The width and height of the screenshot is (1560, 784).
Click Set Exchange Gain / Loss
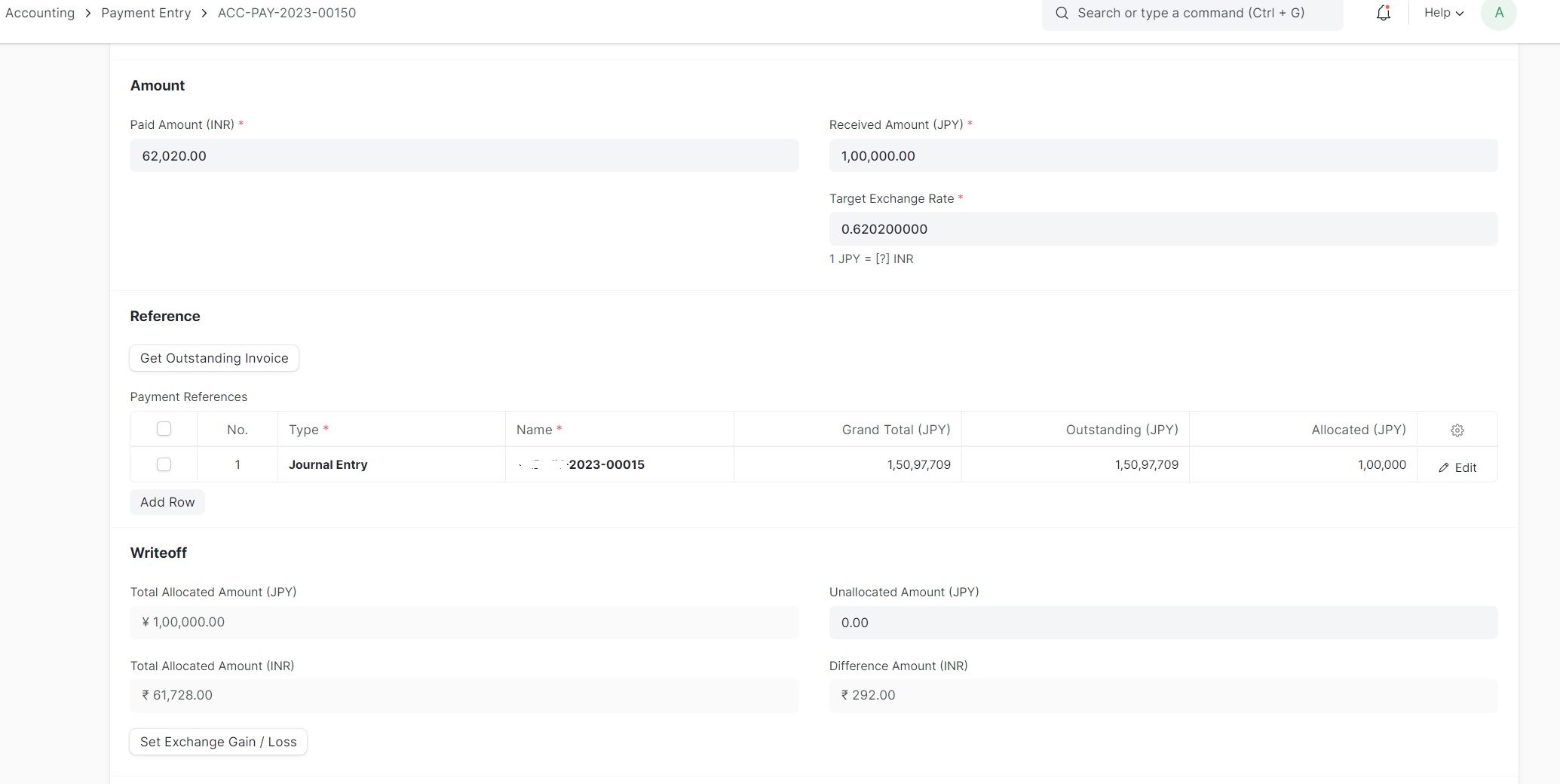(218, 742)
